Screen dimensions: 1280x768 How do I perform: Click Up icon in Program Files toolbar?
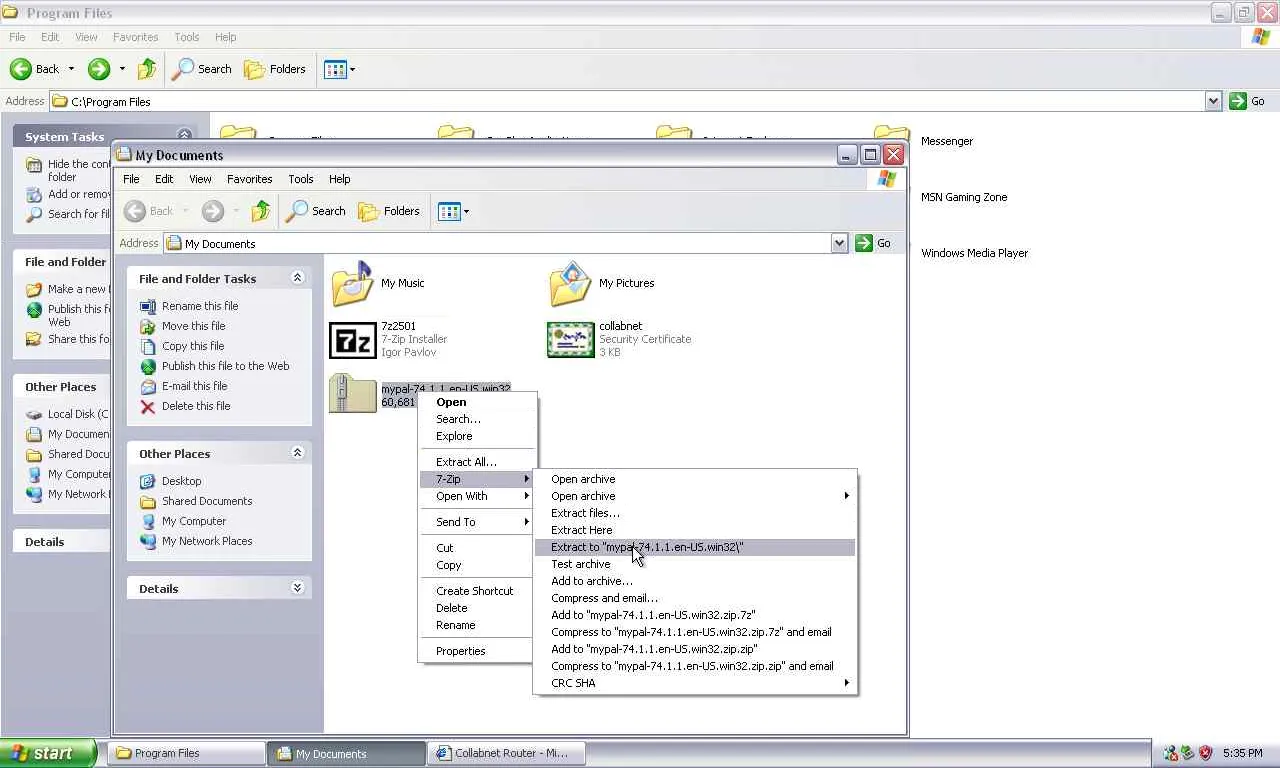pyautogui.click(x=147, y=69)
